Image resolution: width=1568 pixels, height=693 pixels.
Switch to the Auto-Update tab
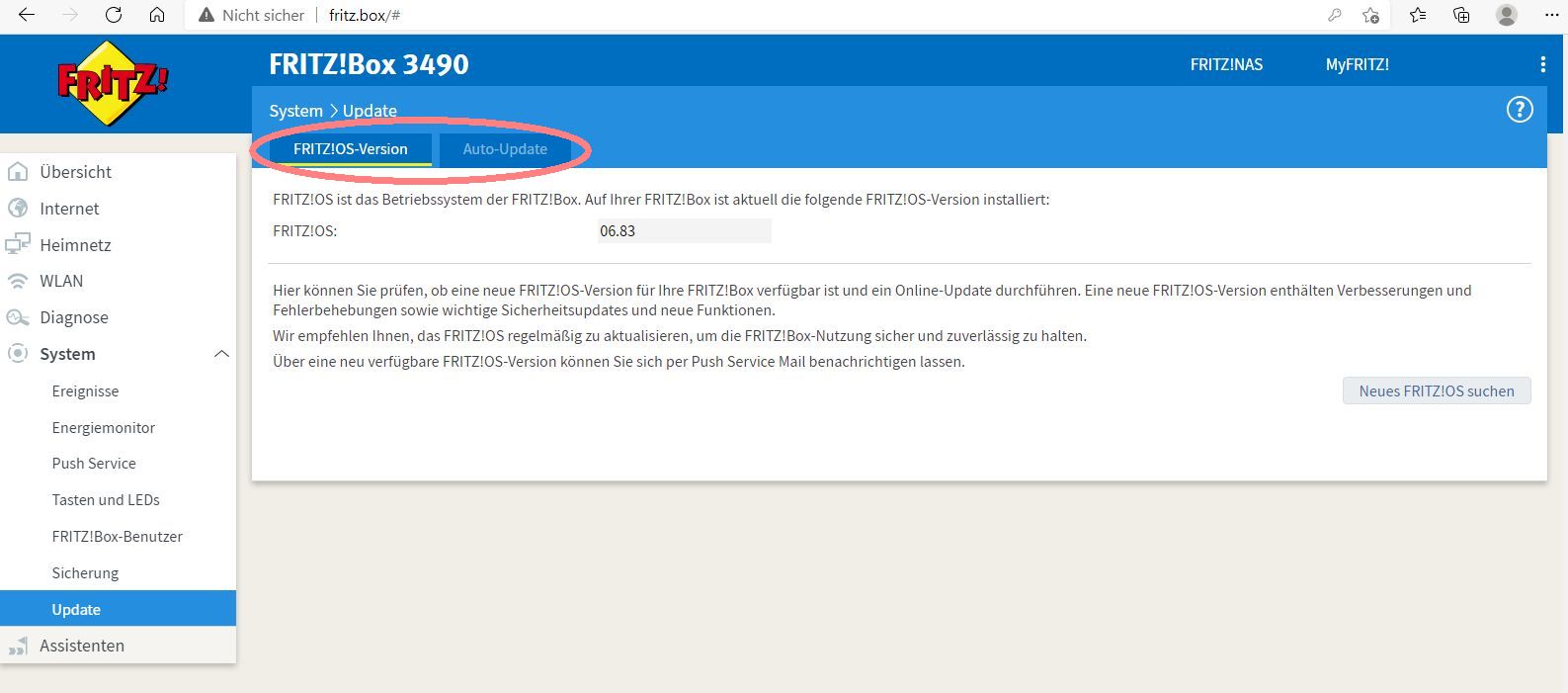(505, 149)
